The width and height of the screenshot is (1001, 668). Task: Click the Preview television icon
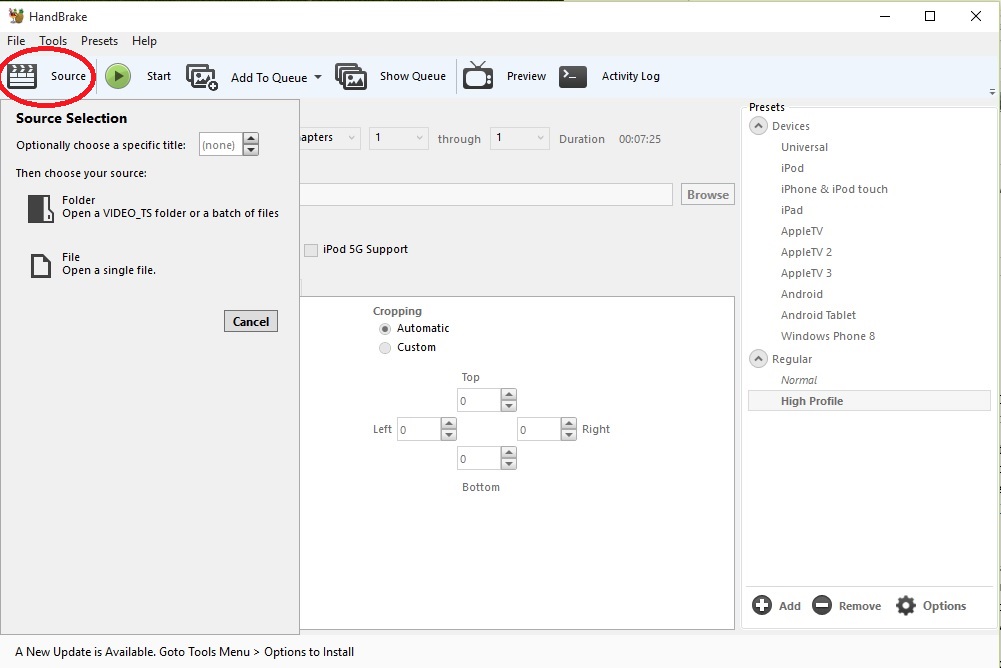pyautogui.click(x=478, y=75)
